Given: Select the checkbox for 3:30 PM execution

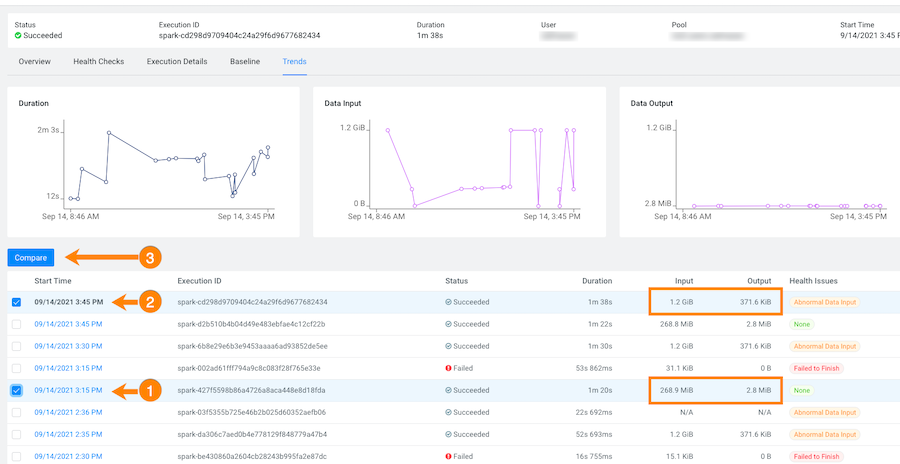Looking at the screenshot, I should pos(16,346).
